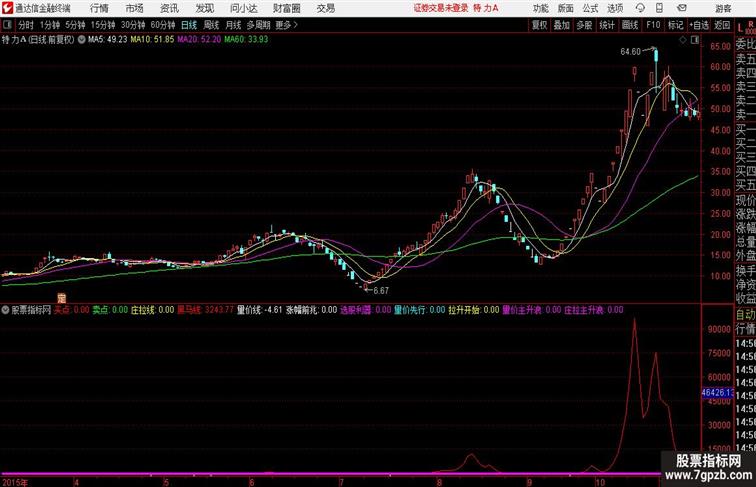
Task: Open the 资讯 menu
Action: click(169, 8)
